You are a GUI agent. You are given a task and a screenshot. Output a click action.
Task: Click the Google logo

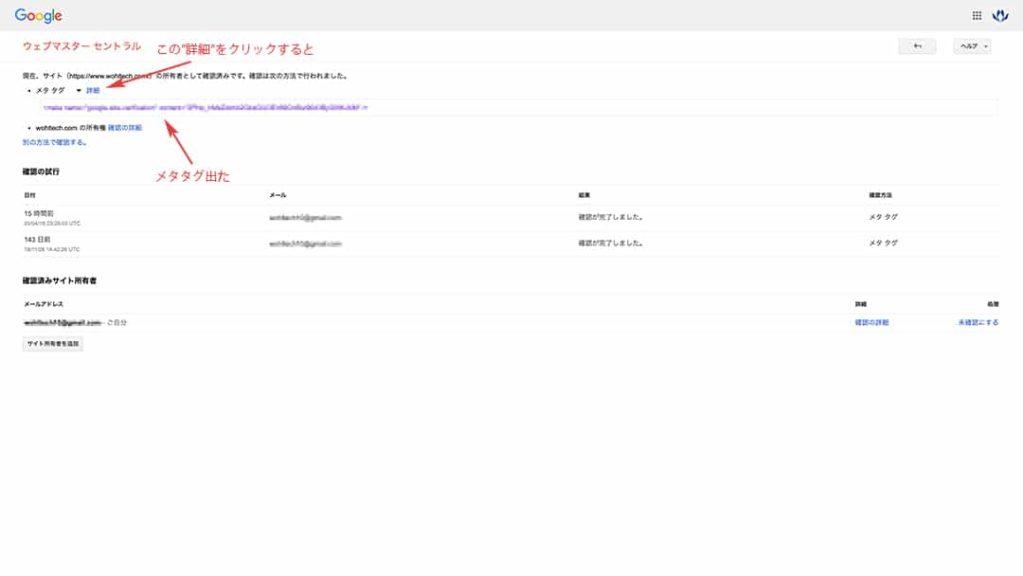(x=38, y=16)
